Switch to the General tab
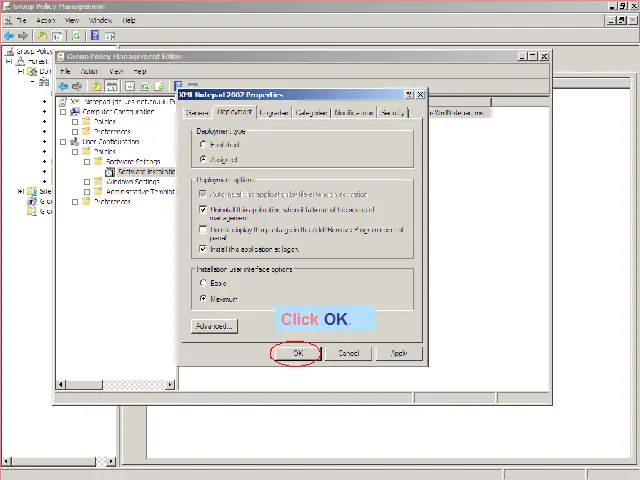Viewport: 640px width, 480px height. point(196,113)
